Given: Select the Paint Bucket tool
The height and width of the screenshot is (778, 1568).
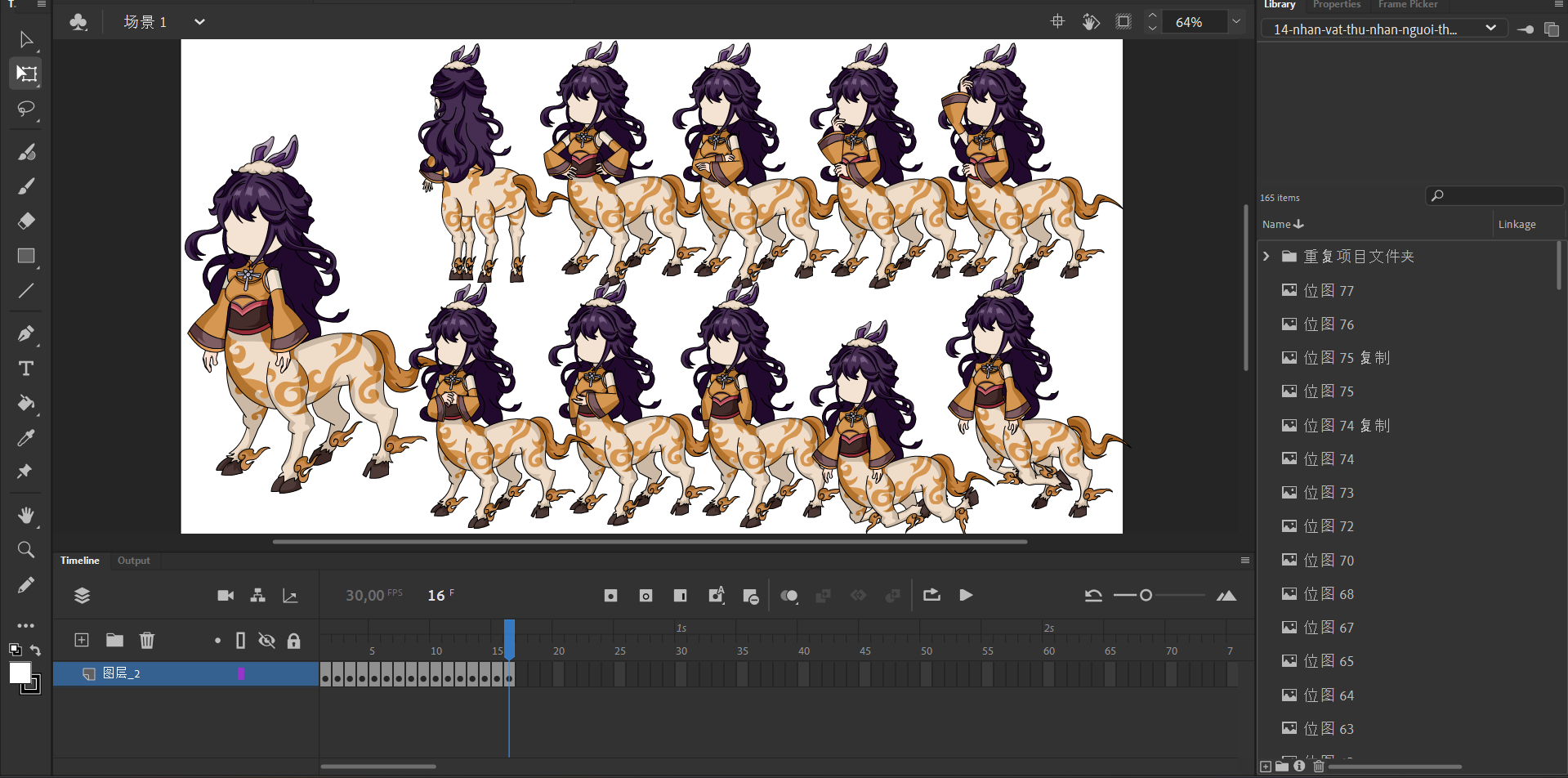Looking at the screenshot, I should click(26, 403).
